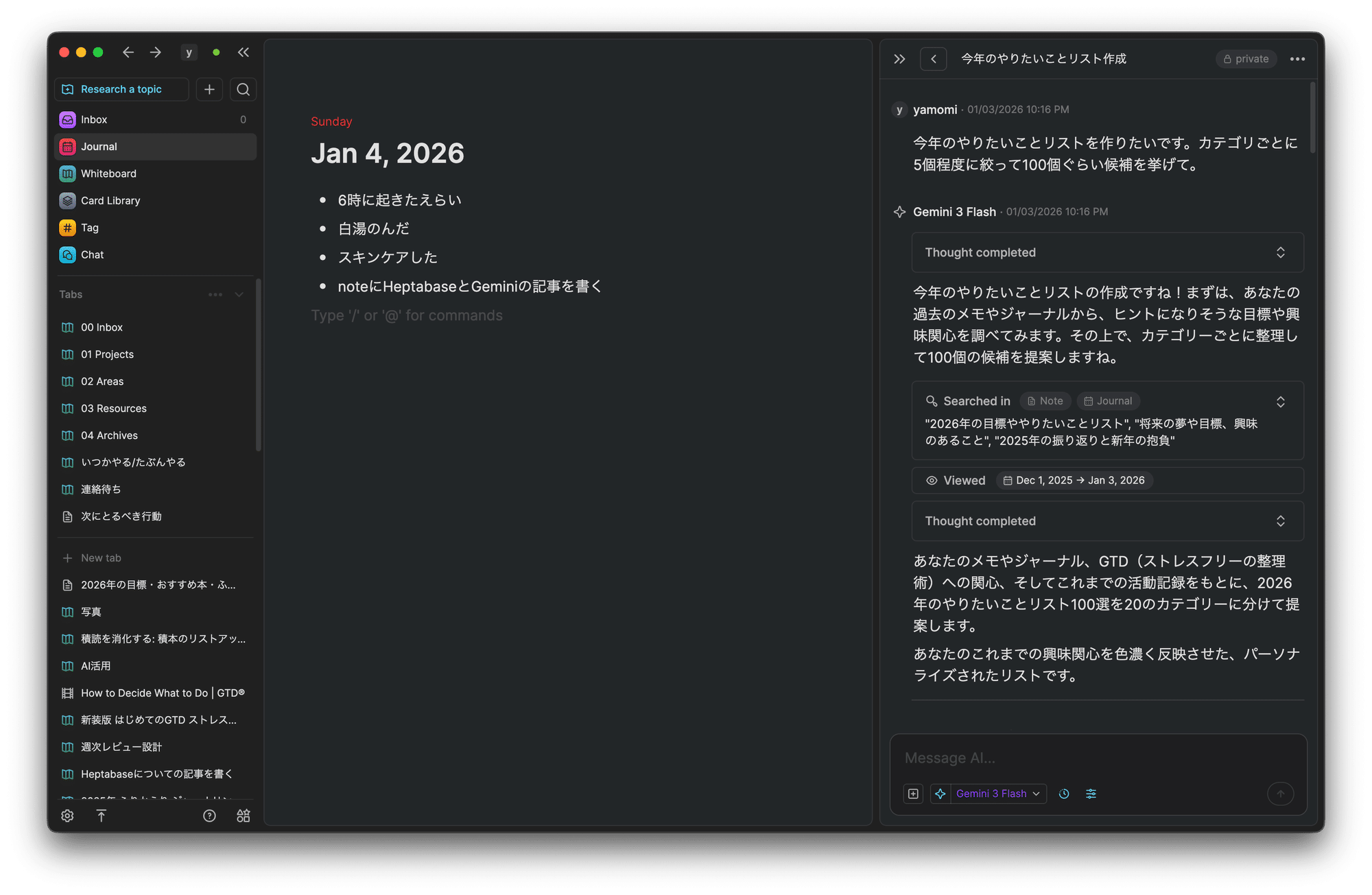Click the search icon near Research a topic
Viewport: 1372px width, 895px height.
243,89
